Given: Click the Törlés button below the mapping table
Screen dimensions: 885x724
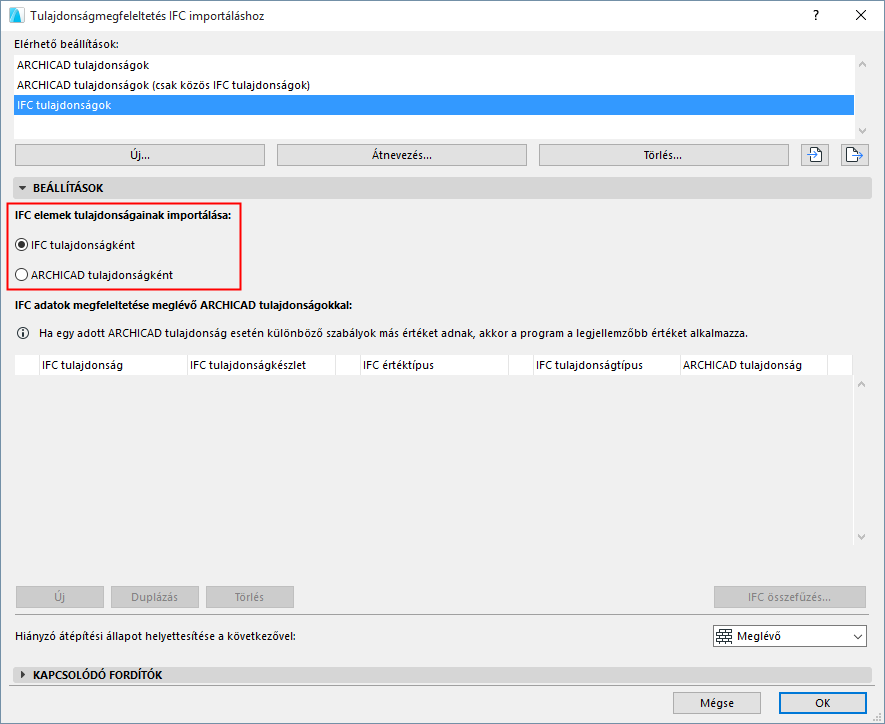Looking at the screenshot, I should tap(249, 596).
